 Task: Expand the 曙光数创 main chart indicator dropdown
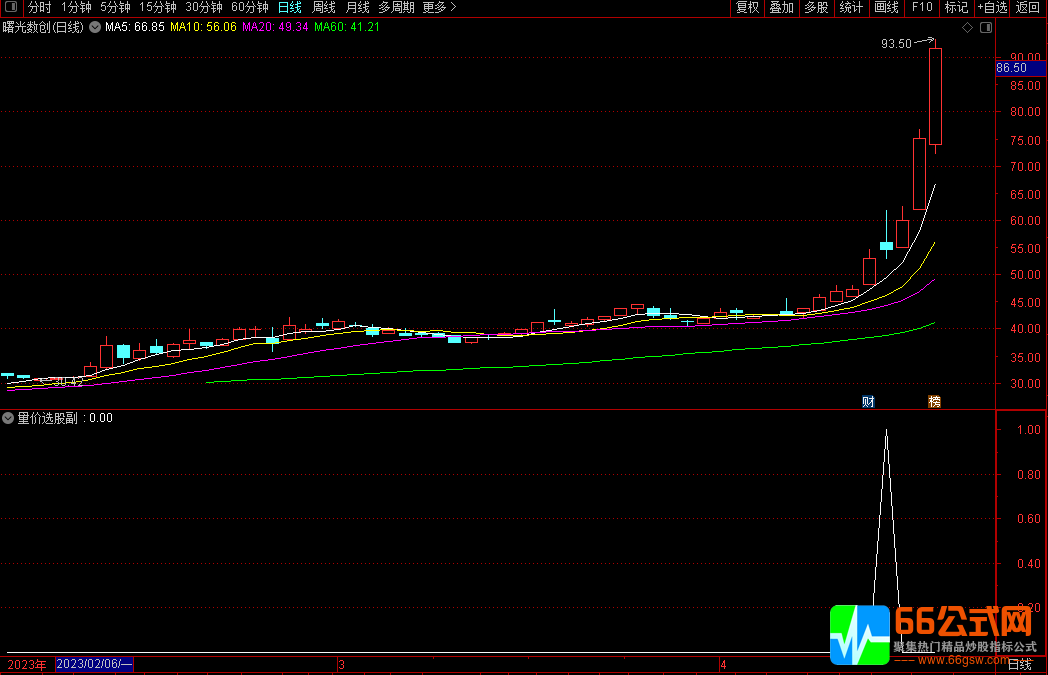pos(95,27)
